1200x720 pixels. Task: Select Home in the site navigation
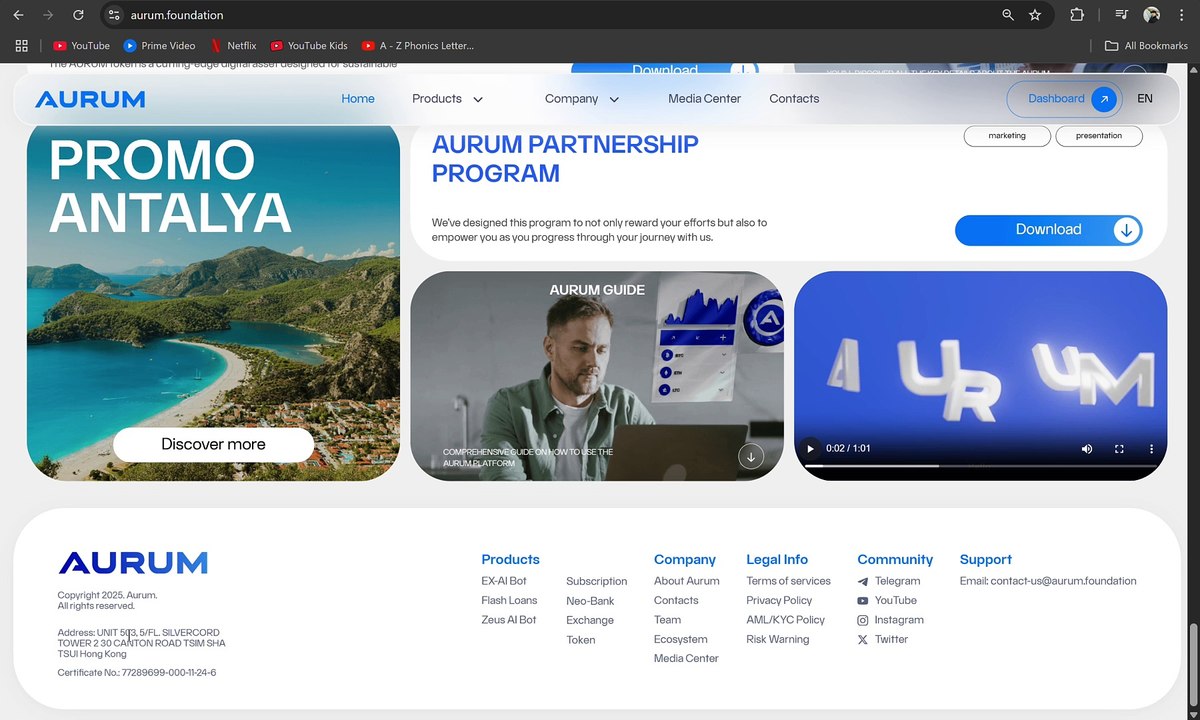(358, 99)
